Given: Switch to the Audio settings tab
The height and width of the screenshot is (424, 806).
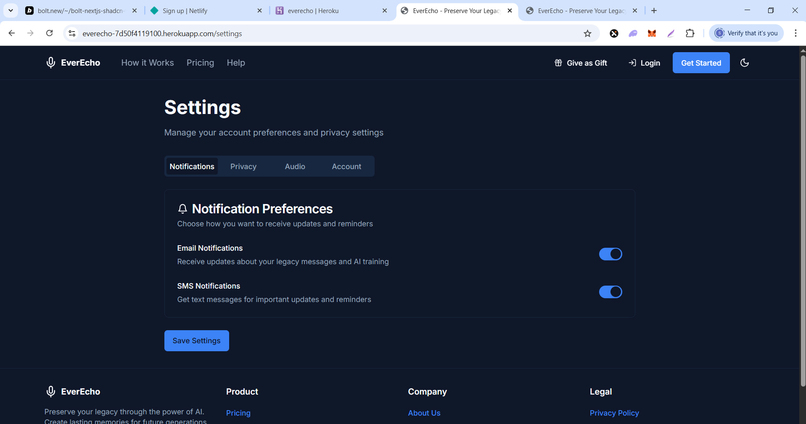Looking at the screenshot, I should [295, 167].
